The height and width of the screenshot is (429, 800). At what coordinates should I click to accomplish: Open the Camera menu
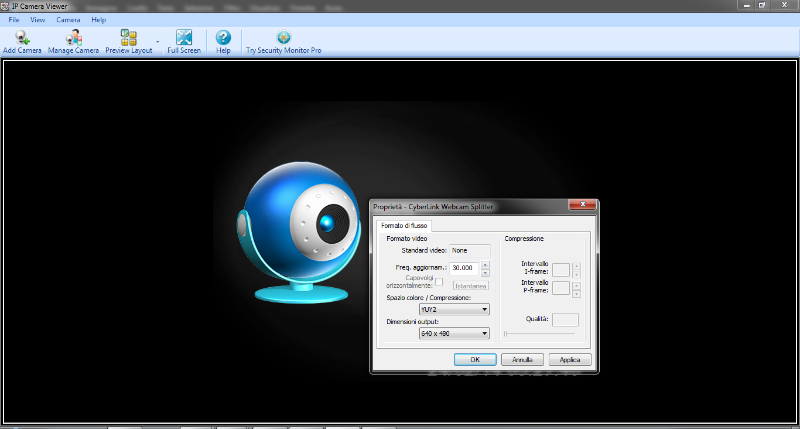click(68, 19)
